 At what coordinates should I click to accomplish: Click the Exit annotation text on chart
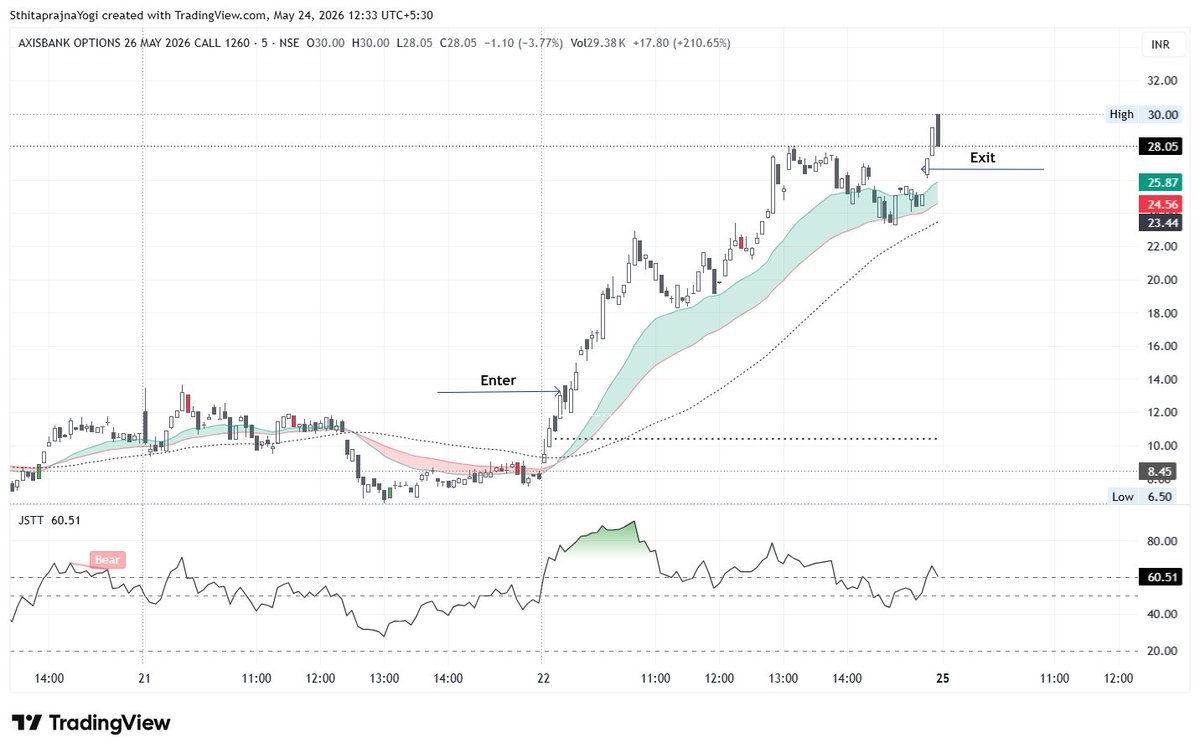coord(983,158)
